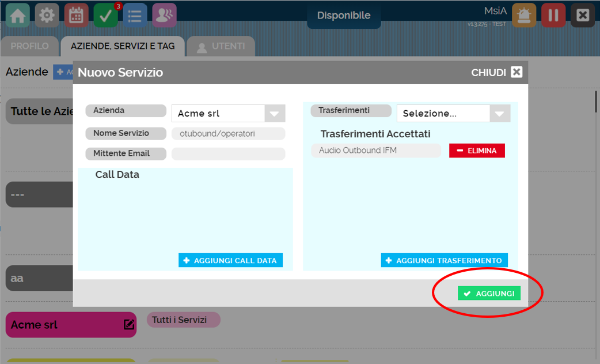600x364 pixels.
Task: Click AGGIUNGI TRASFERIMENTO button
Action: tap(444, 260)
